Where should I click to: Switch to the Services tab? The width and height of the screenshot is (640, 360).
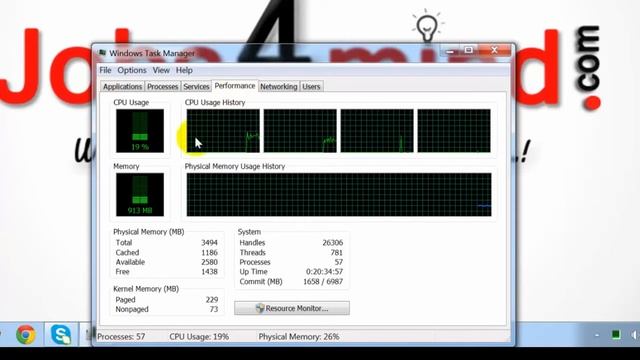click(x=196, y=87)
